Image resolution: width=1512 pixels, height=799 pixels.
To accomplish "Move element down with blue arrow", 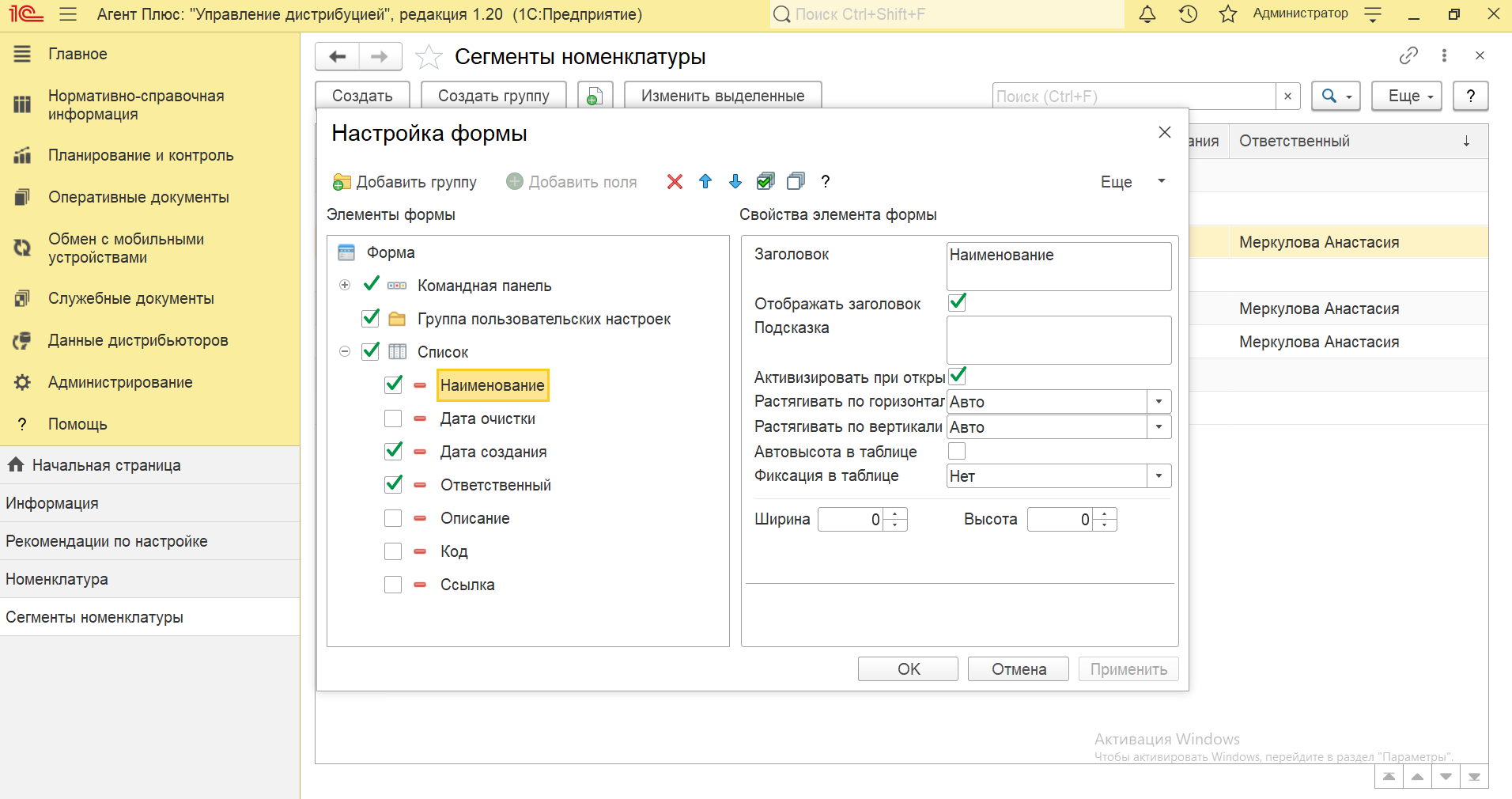I will tap(735, 182).
